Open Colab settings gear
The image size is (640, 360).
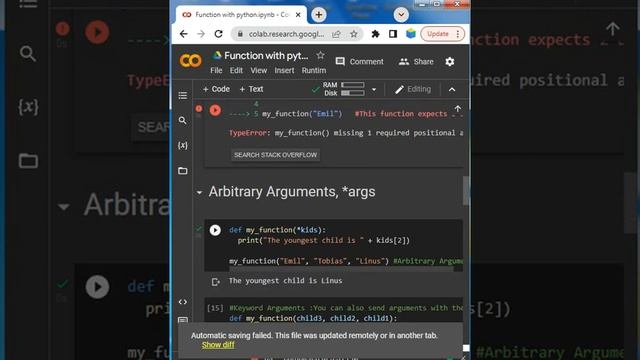tap(449, 62)
